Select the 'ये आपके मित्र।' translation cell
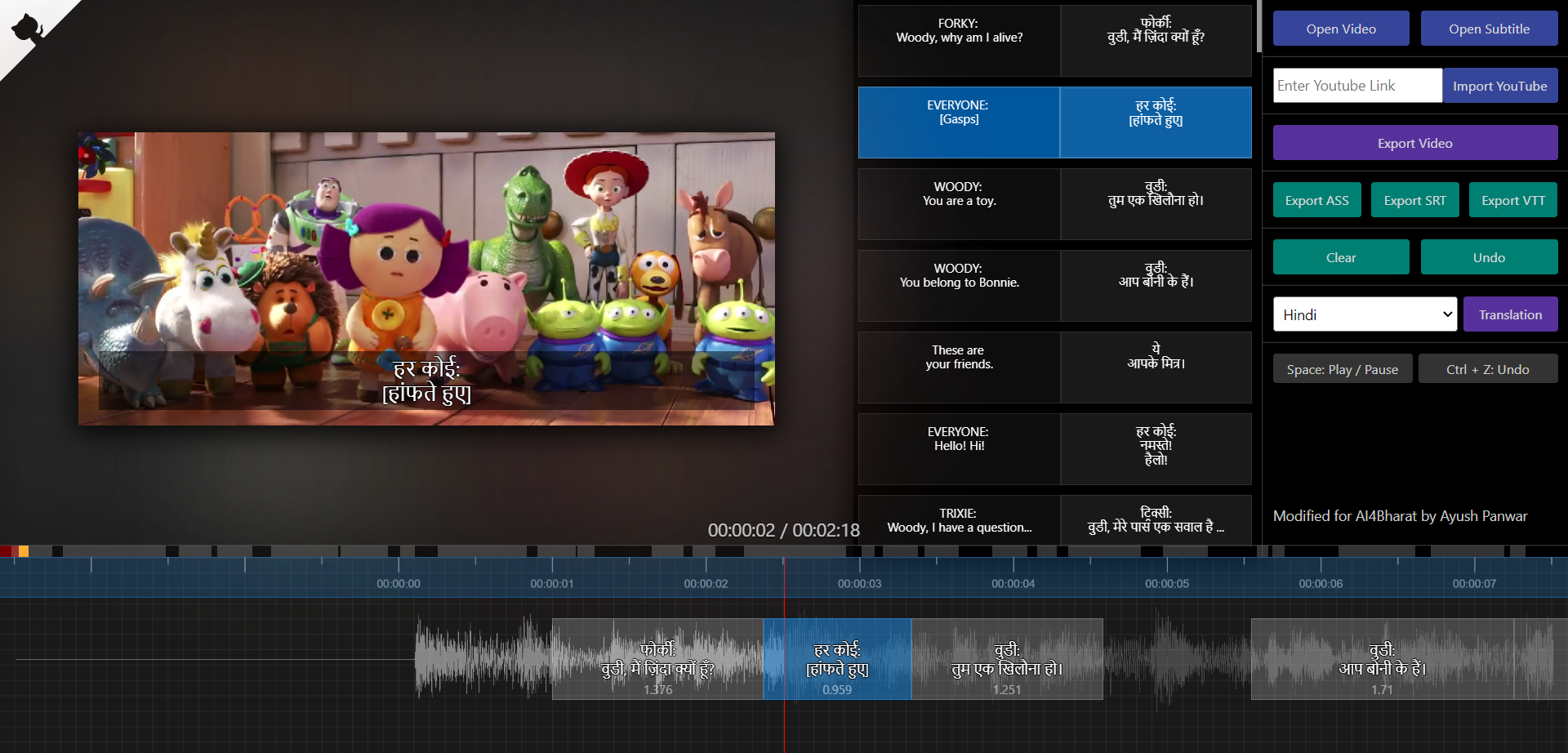The width and height of the screenshot is (1568, 753). pyautogui.click(x=1156, y=368)
